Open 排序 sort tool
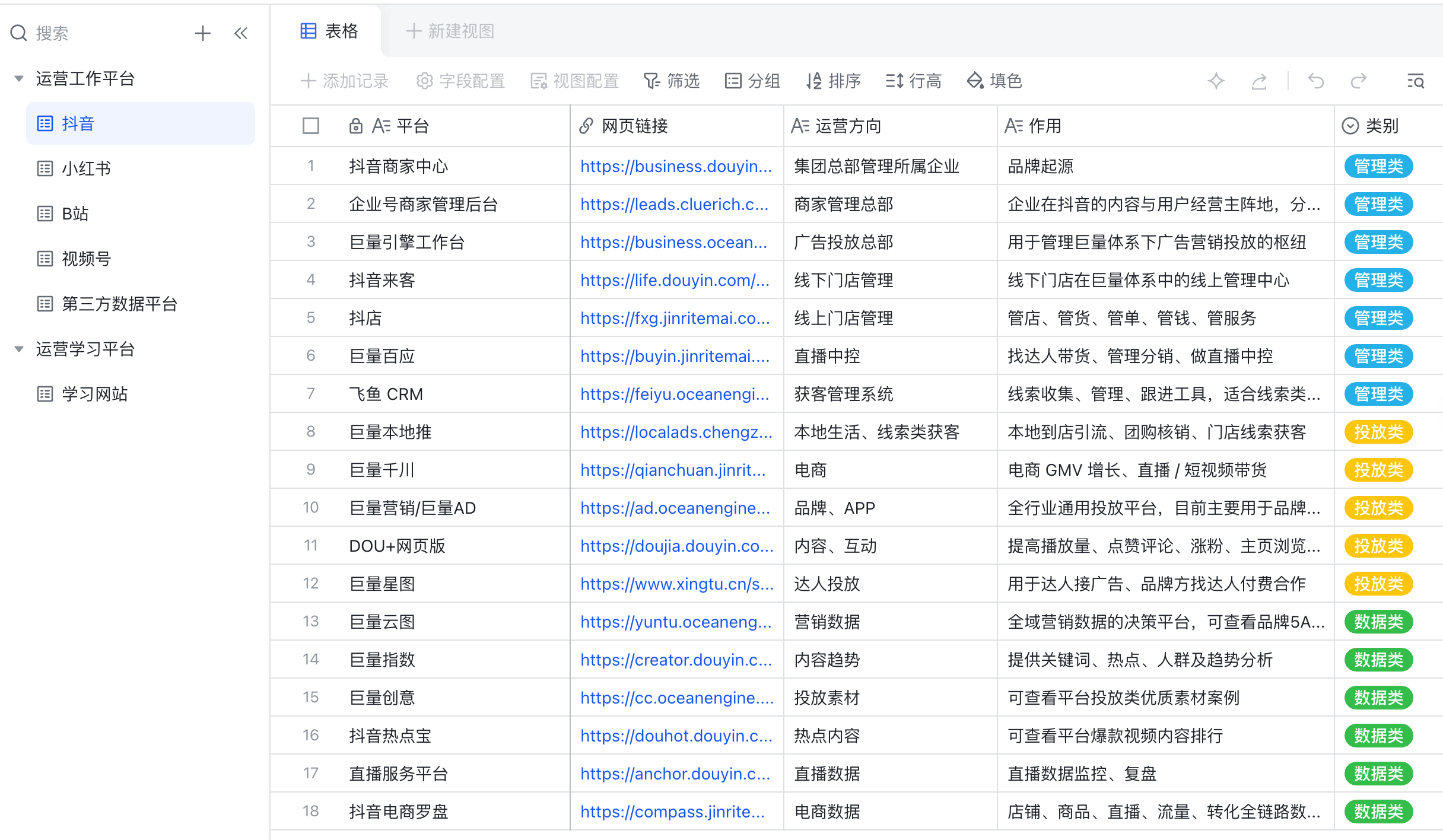Viewport: 1443px width, 840px height. tap(833, 81)
